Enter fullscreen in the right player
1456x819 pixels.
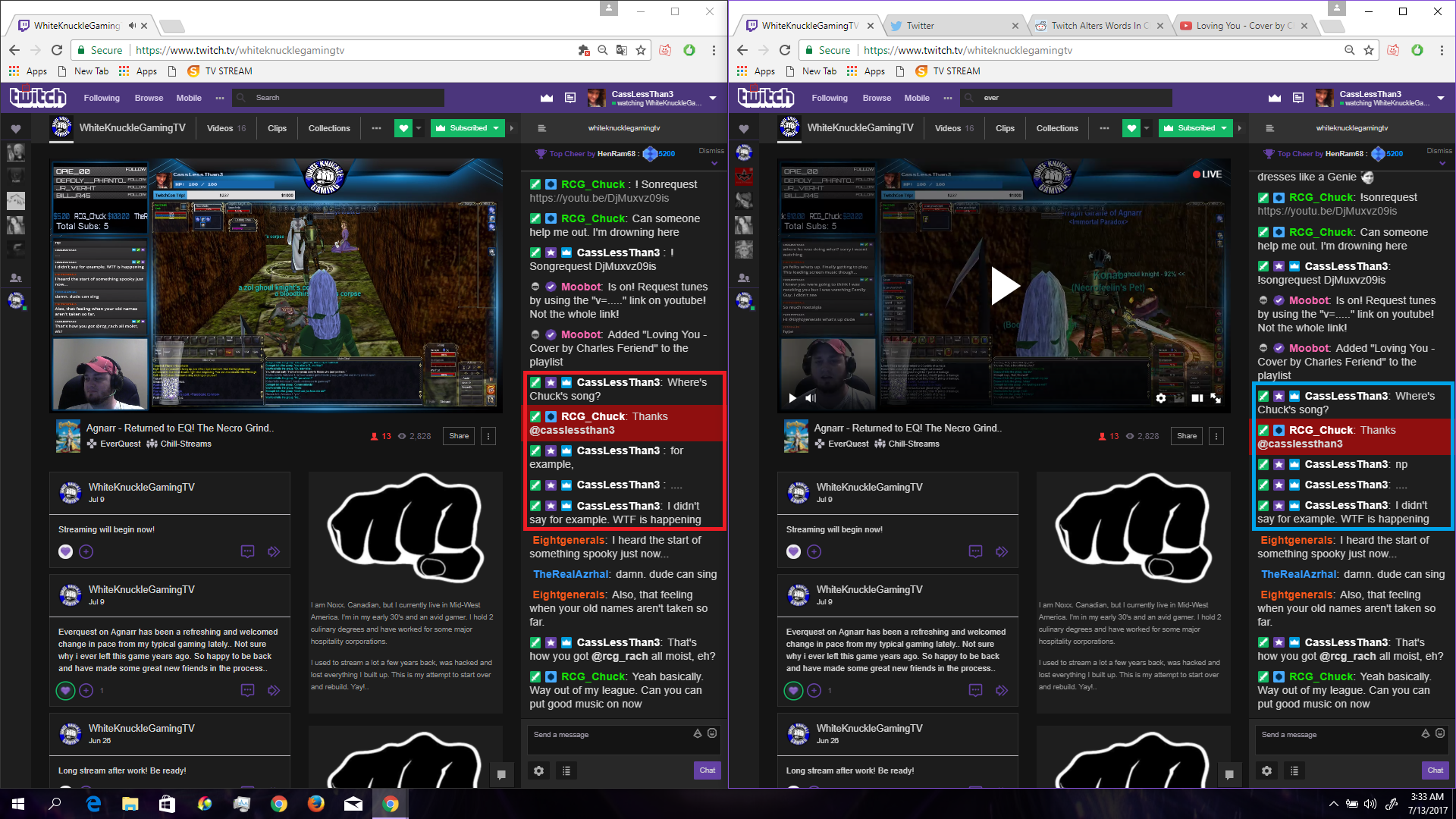coord(1216,397)
